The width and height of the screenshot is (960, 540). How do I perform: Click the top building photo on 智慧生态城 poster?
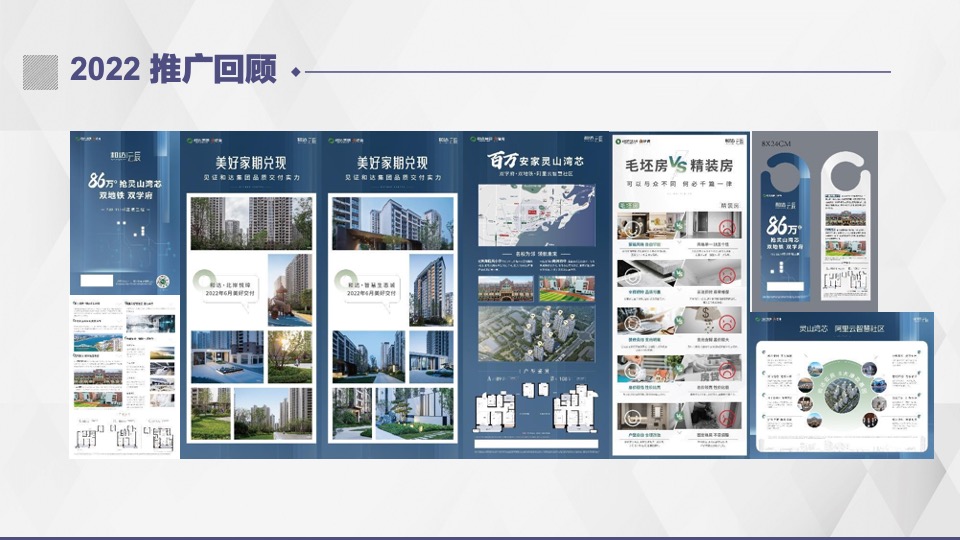point(392,223)
